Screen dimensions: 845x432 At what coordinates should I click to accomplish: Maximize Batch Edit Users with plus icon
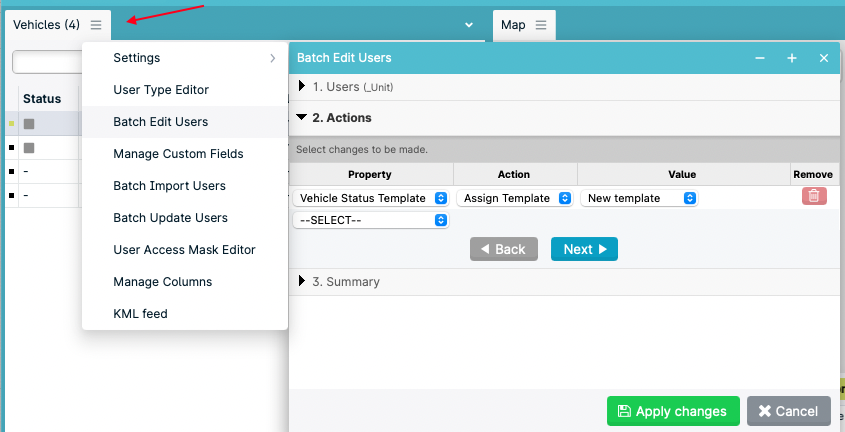[792, 58]
